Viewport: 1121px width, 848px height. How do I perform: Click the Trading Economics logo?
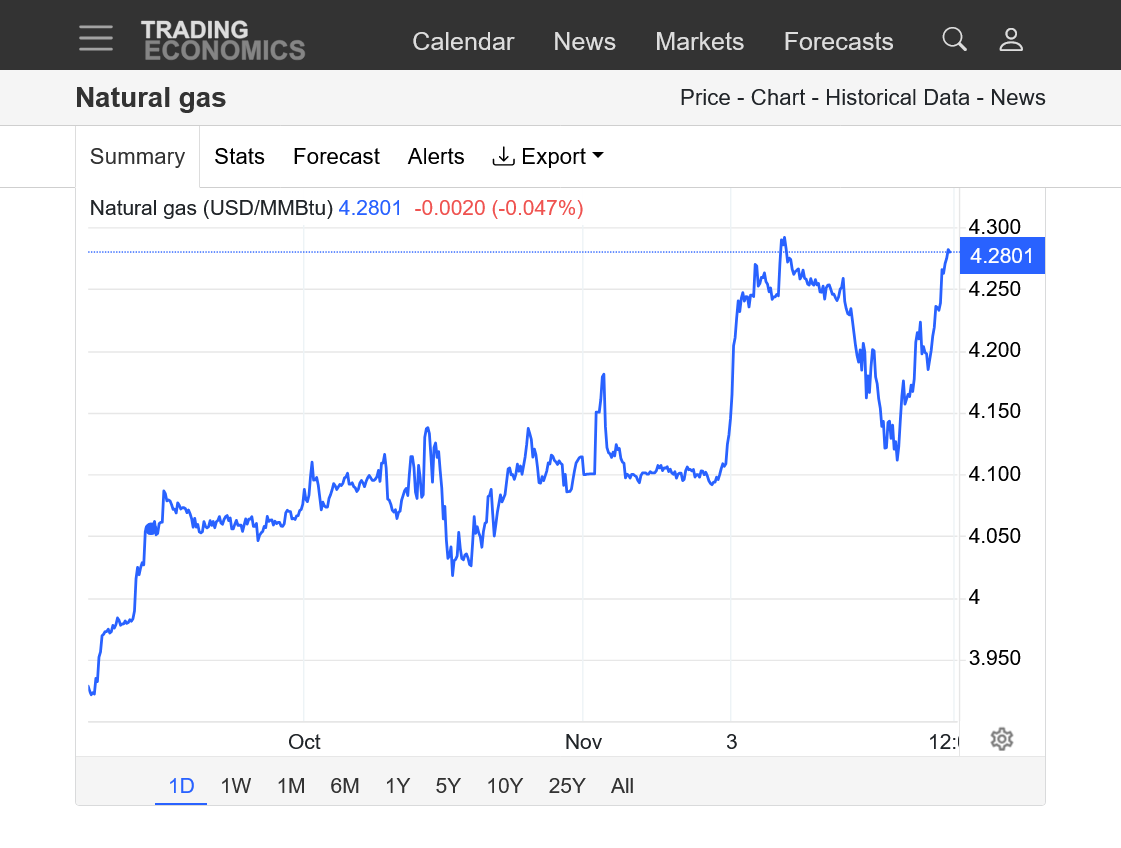[x=223, y=40]
